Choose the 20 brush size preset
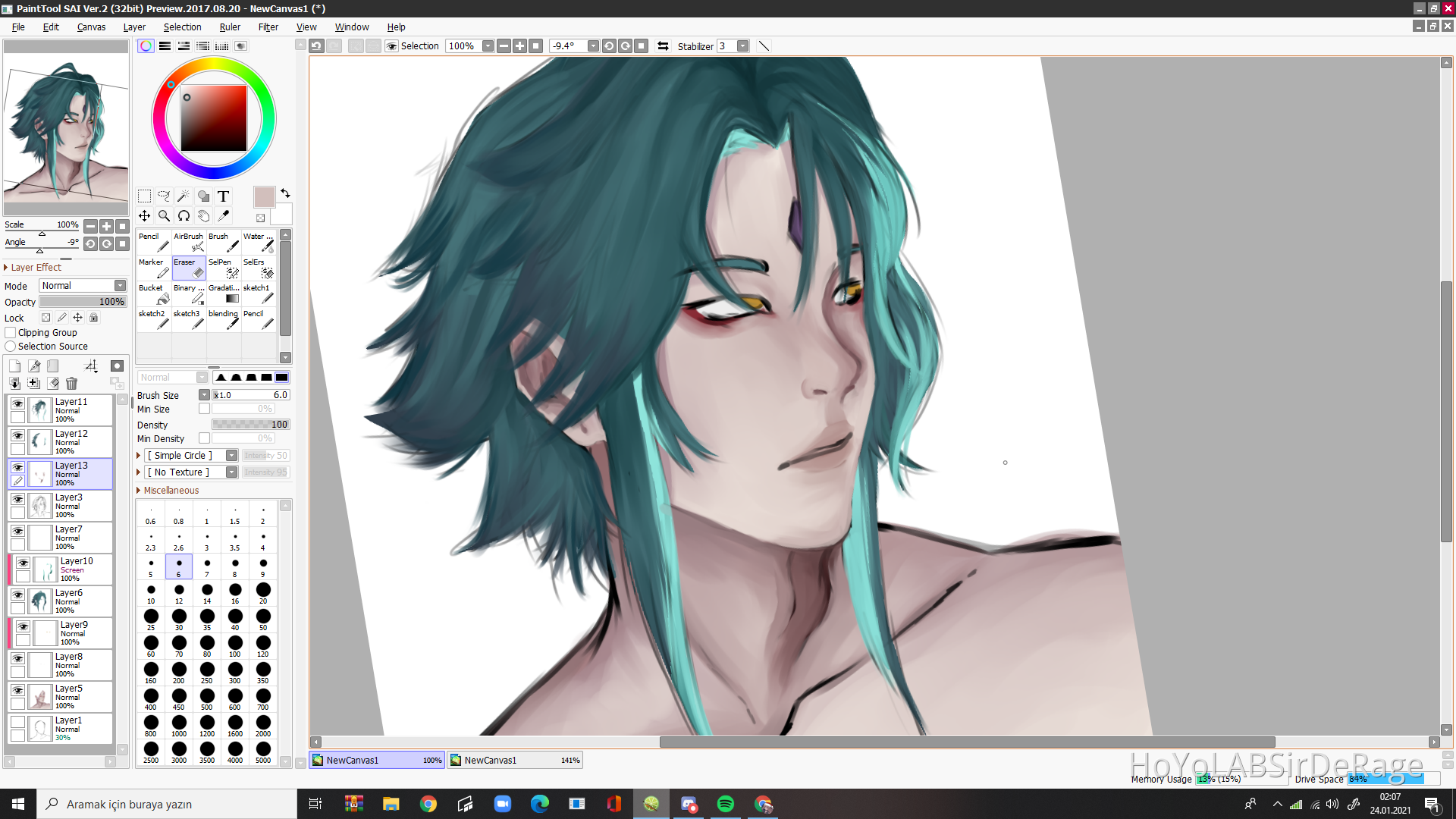Viewport: 1456px width, 819px height. [262, 591]
